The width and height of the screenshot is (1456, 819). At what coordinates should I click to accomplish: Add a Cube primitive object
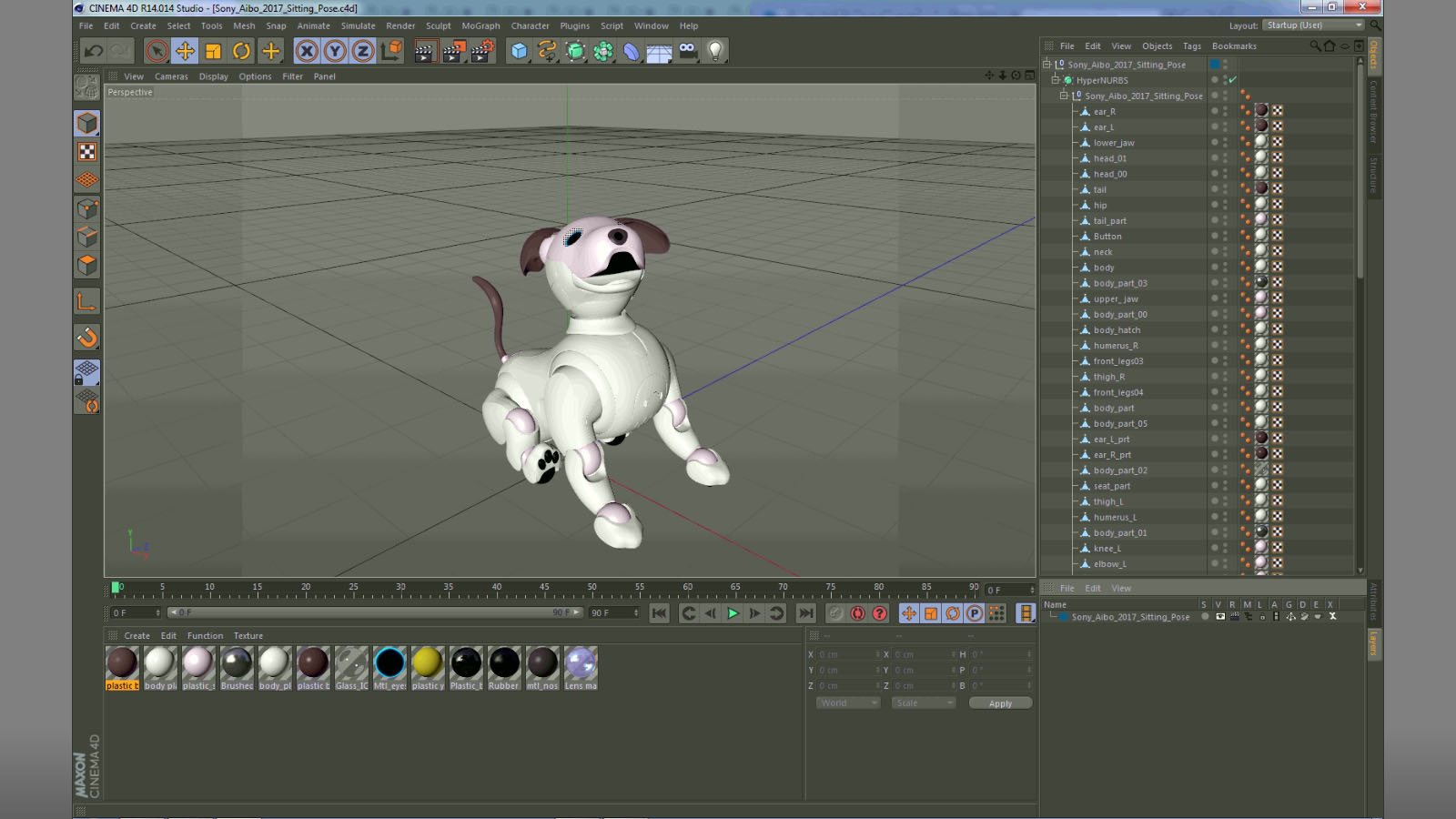click(x=519, y=51)
